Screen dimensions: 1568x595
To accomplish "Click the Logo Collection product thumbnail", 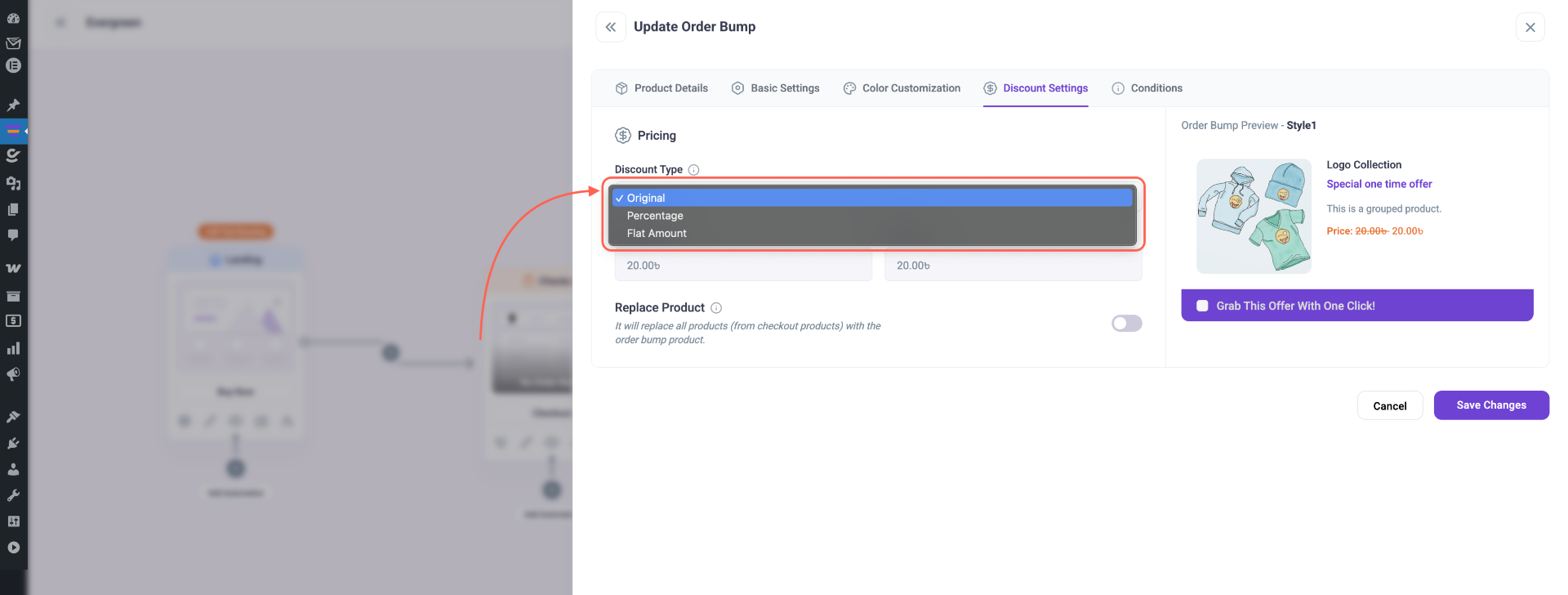I will (1254, 216).
